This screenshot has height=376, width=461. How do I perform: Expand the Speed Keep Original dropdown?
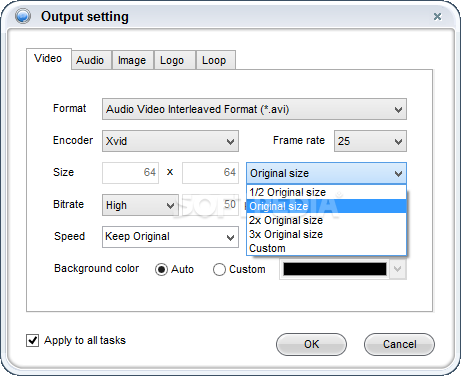click(170, 237)
